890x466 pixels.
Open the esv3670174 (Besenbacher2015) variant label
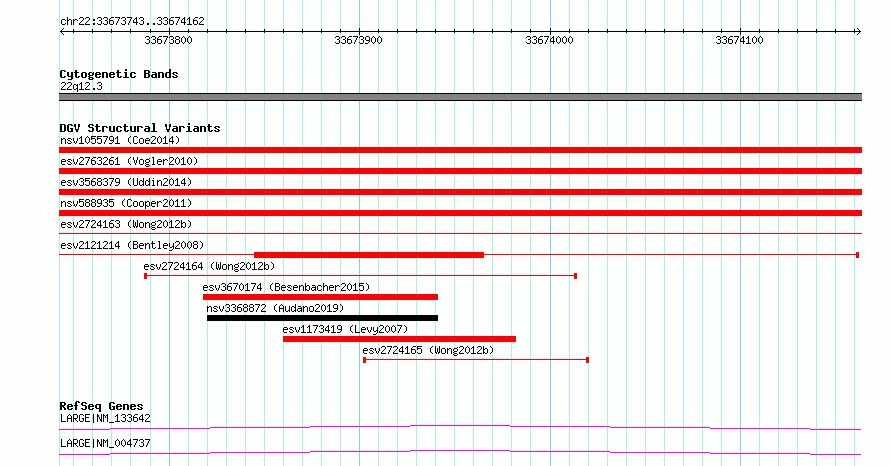(286, 287)
